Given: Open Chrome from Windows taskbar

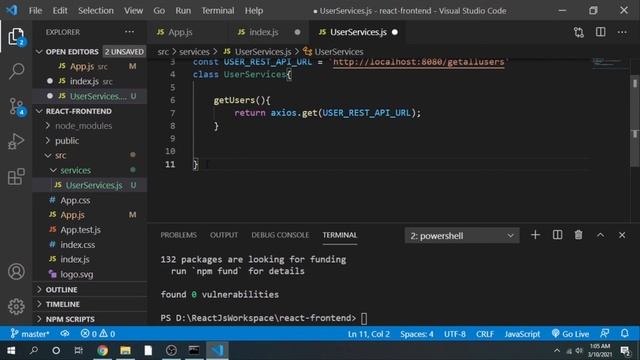Looking at the screenshot, I should 102,350.
